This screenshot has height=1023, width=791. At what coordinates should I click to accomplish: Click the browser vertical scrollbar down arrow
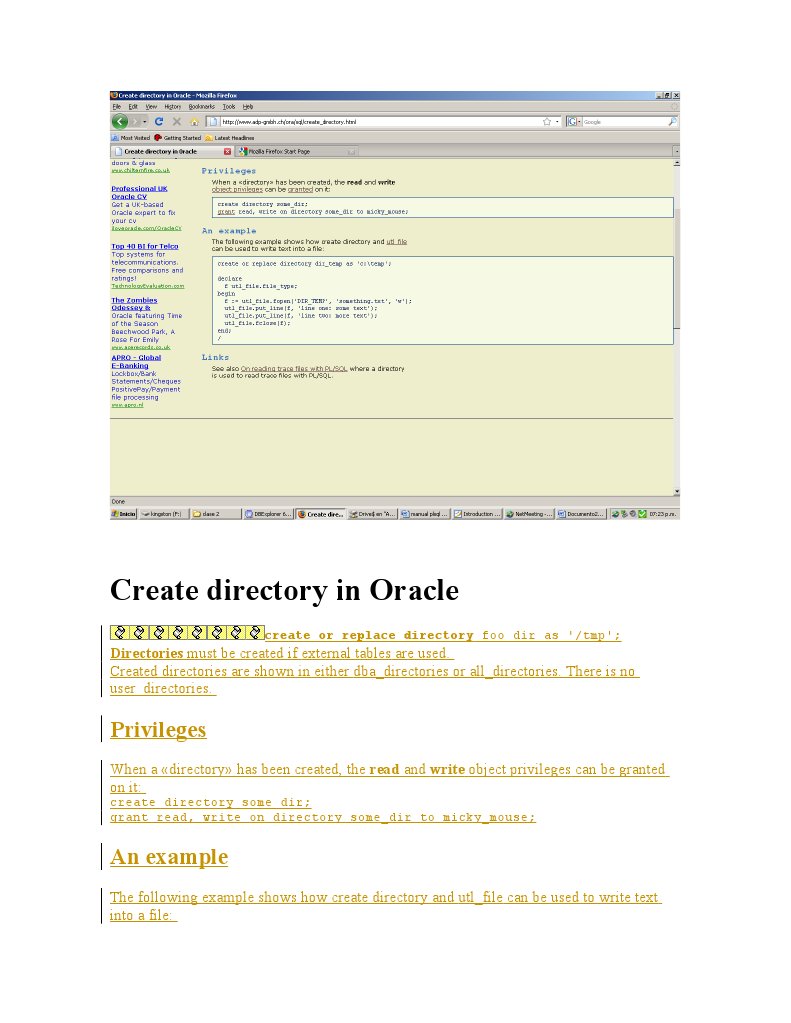[x=676, y=491]
